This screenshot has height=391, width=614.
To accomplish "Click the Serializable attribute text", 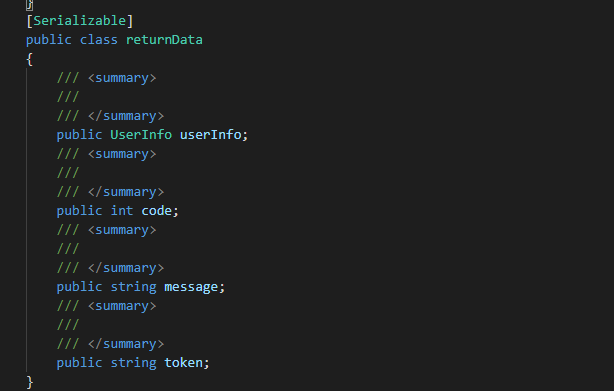I will click(x=79, y=21).
